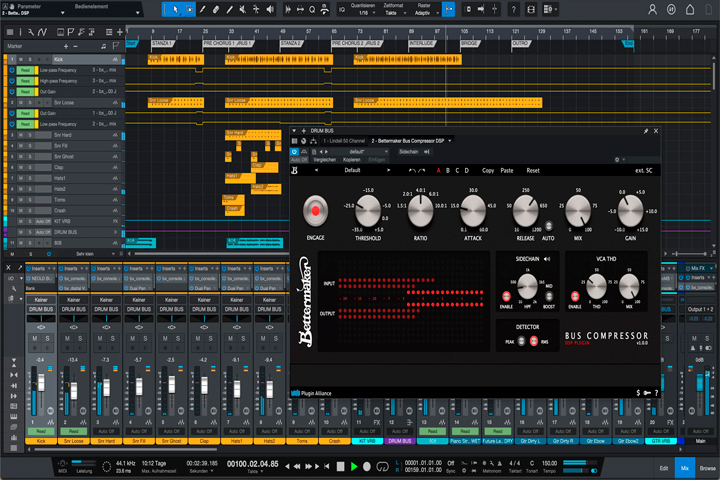
Task: Enable the sidechain HPF ENABLE button
Action: pos(506,296)
